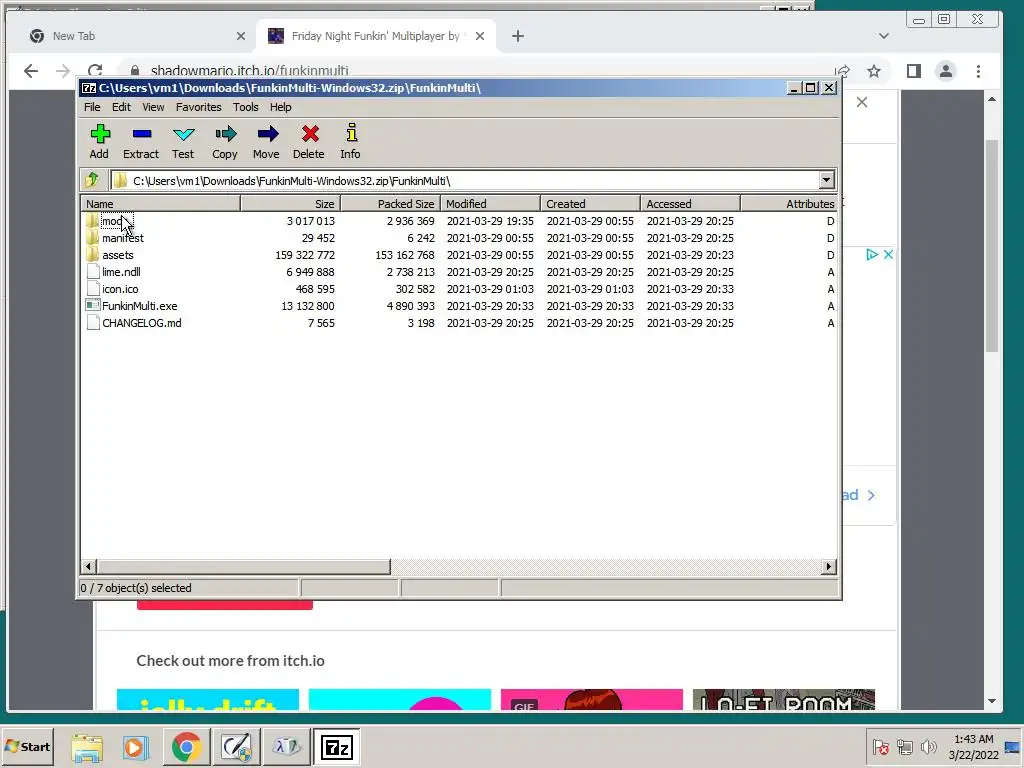The image size is (1024, 768).
Task: Bookmark this page with star icon
Action: tap(874, 71)
